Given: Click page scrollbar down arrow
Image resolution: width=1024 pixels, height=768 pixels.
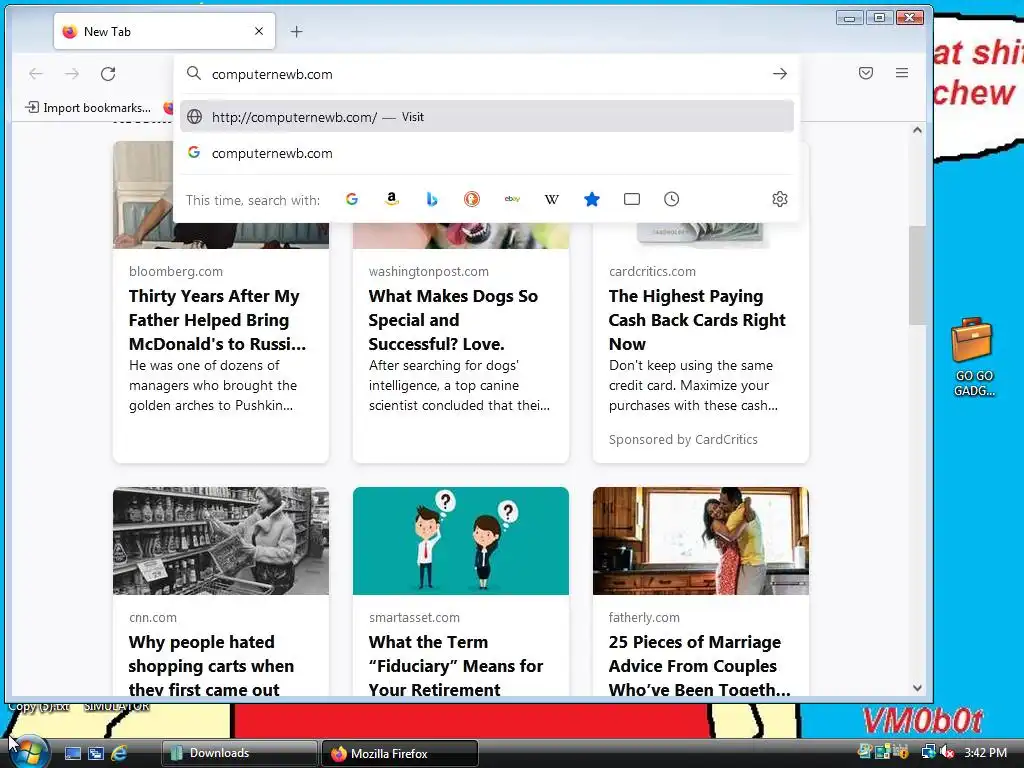Looking at the screenshot, I should [x=918, y=688].
